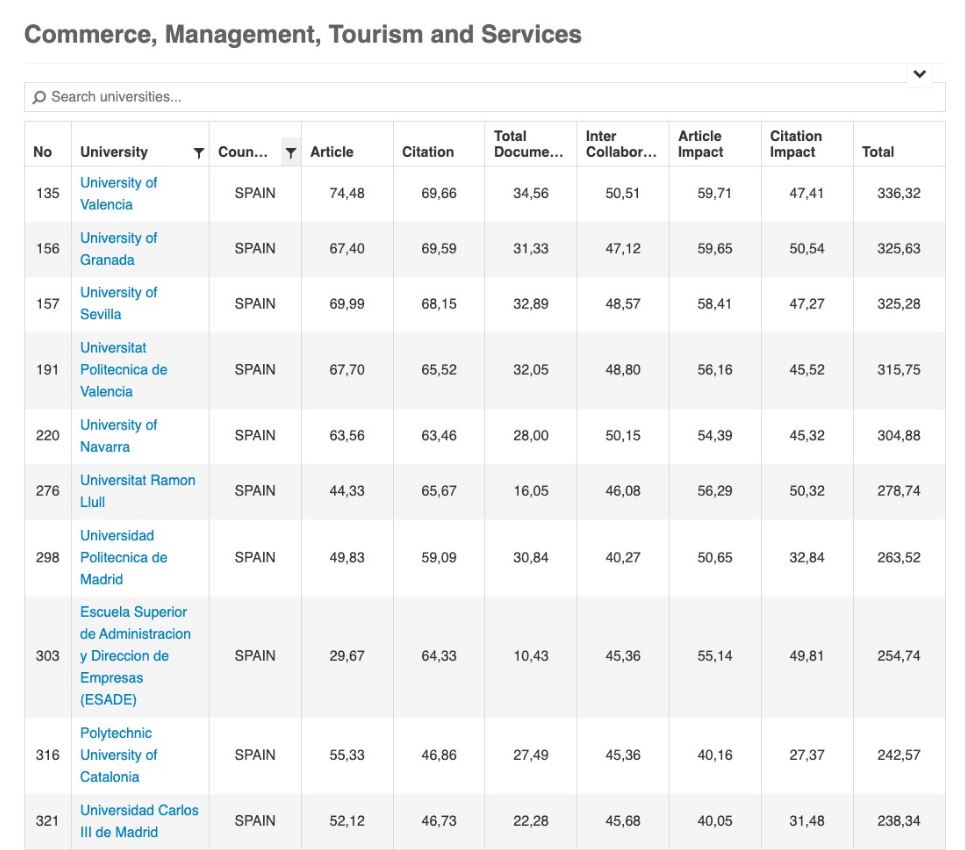The width and height of the screenshot is (965, 850).
Task: Select the total document value 10,43
Action: (x=531, y=656)
